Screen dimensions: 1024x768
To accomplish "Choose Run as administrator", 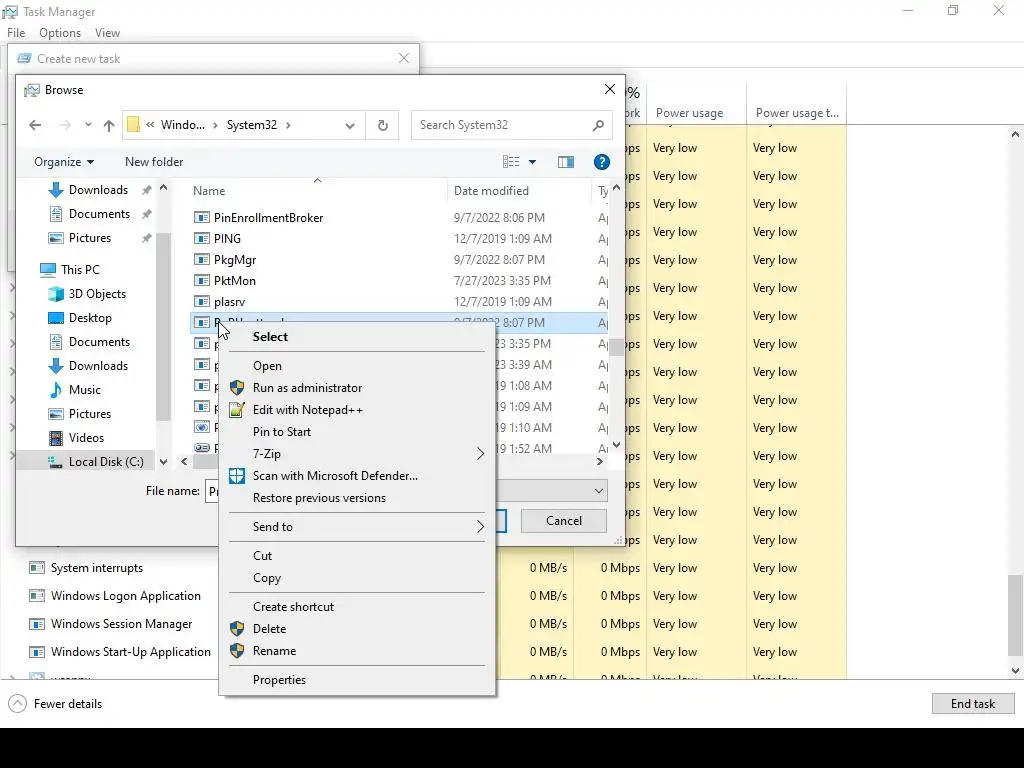I will click(x=357, y=388).
